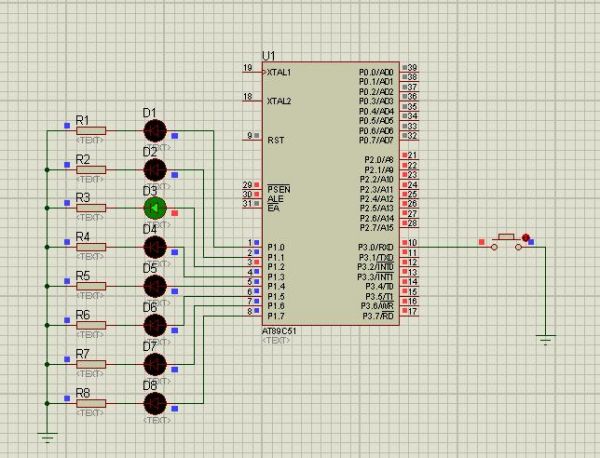Click the ground symbol at bottom left
The height and width of the screenshot is (458, 600).
[x=46, y=435]
